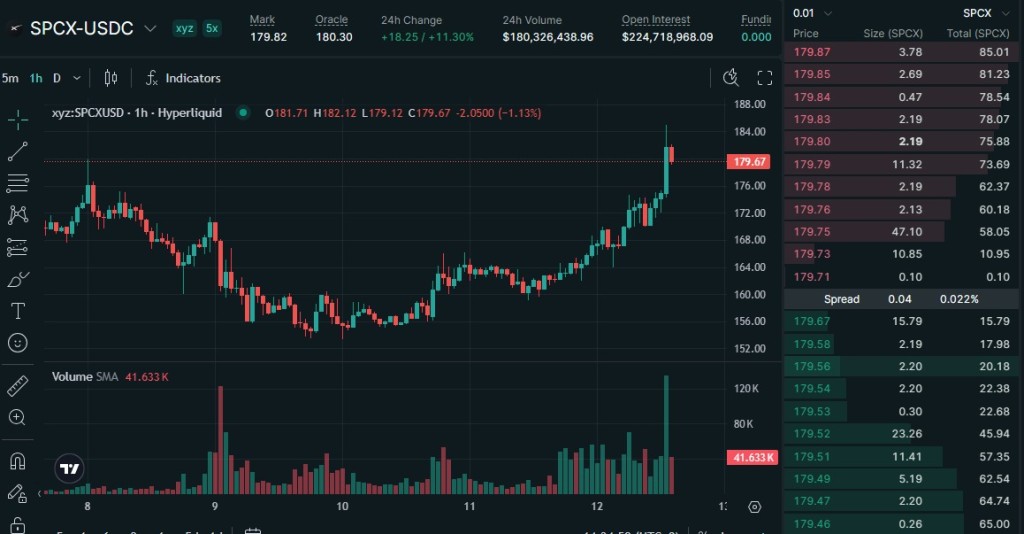Click the 188.00 level on price scale
The height and width of the screenshot is (534, 1024).
click(750, 104)
